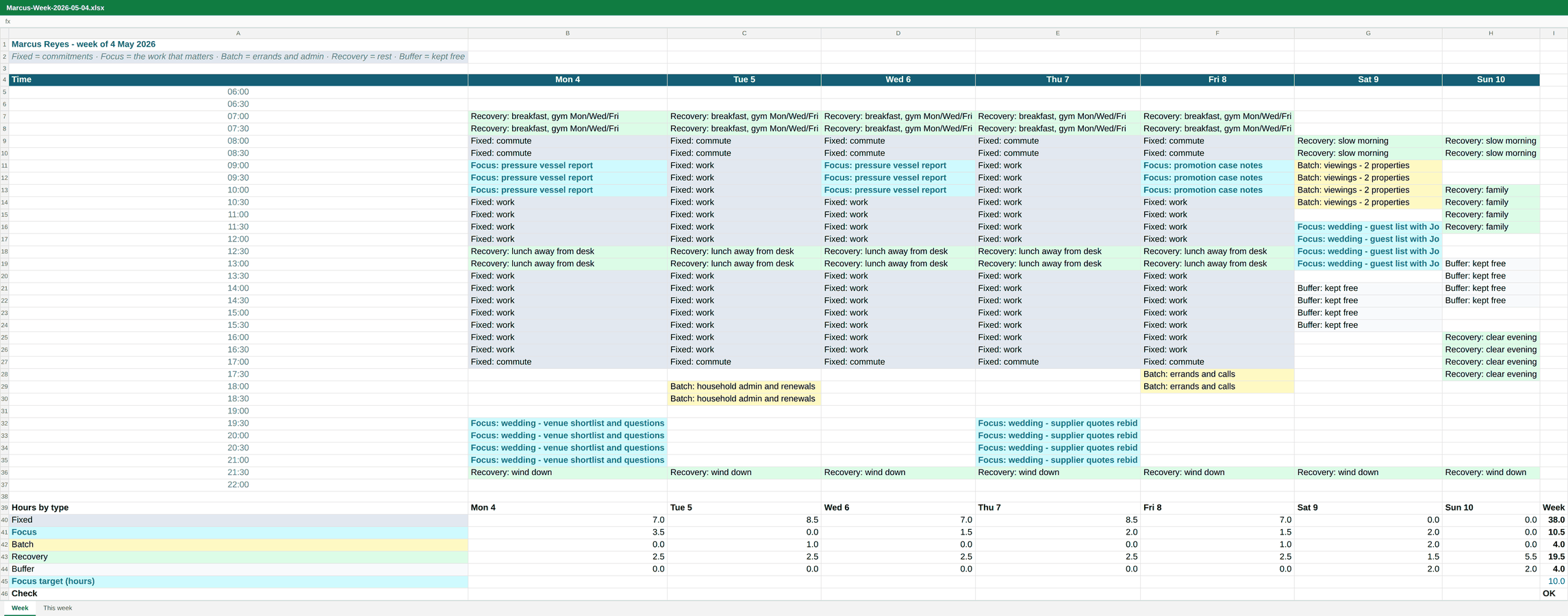Select the Buffer row label in summary
This screenshot has height=616, width=1568.
click(x=238, y=569)
